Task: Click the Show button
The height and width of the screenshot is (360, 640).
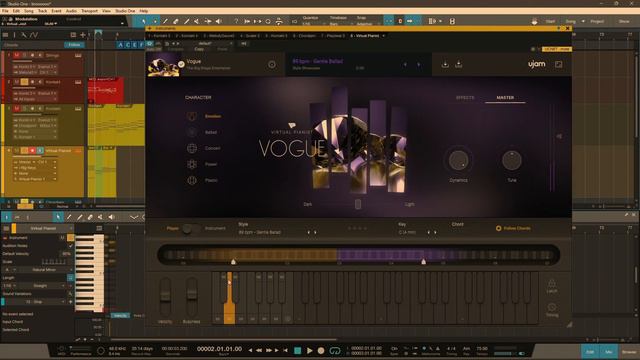Action: pyautogui.click(x=624, y=21)
